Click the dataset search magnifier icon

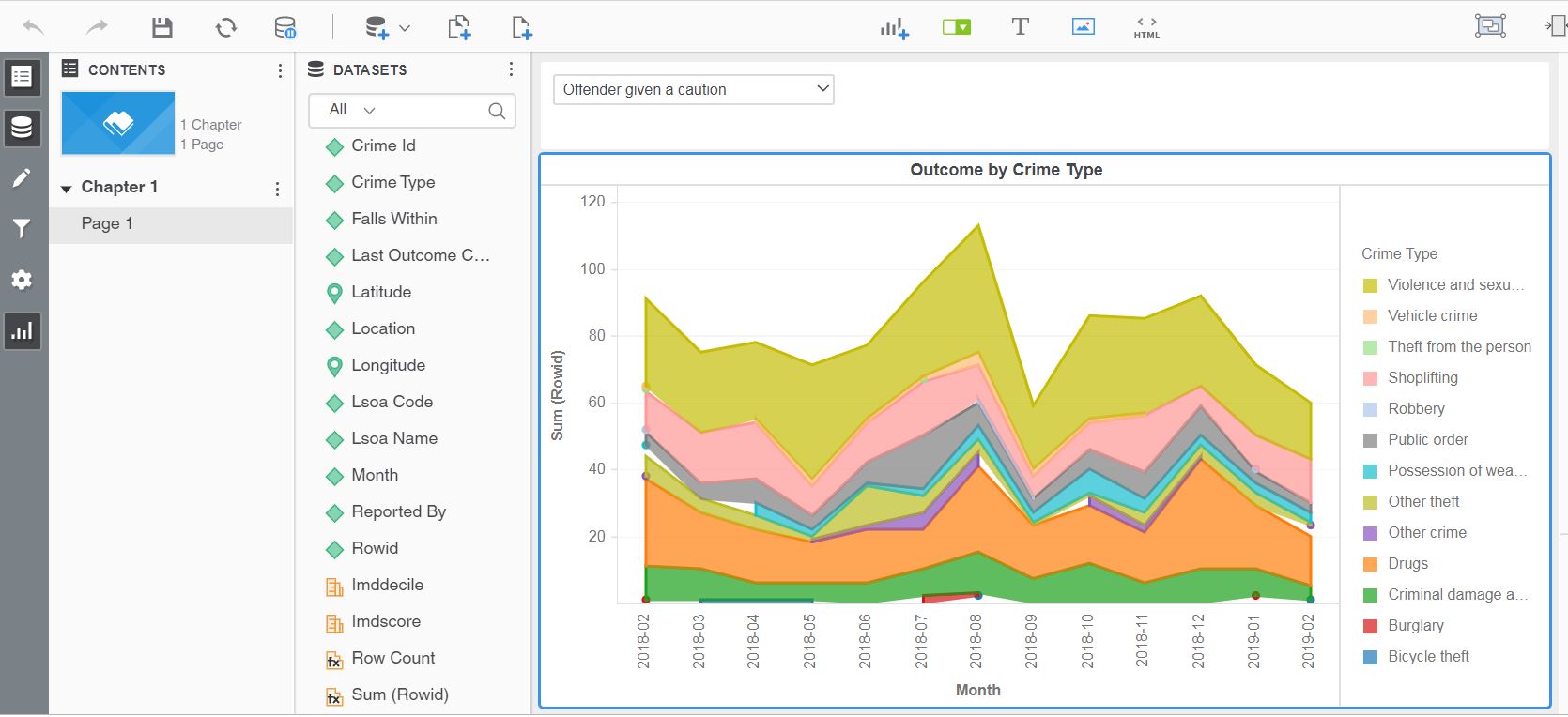[497, 111]
